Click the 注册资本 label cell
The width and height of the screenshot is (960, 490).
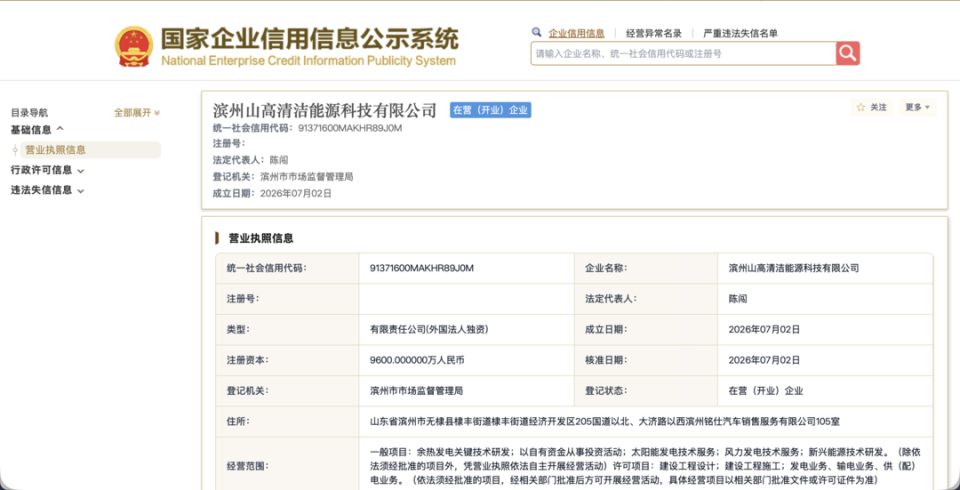tap(287, 360)
